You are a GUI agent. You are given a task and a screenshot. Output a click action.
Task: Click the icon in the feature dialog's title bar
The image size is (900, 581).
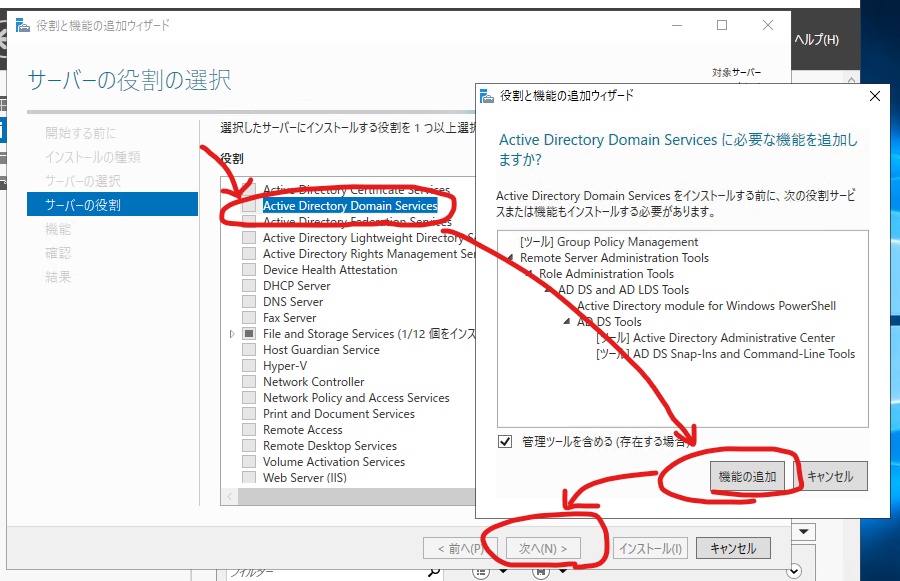487,96
